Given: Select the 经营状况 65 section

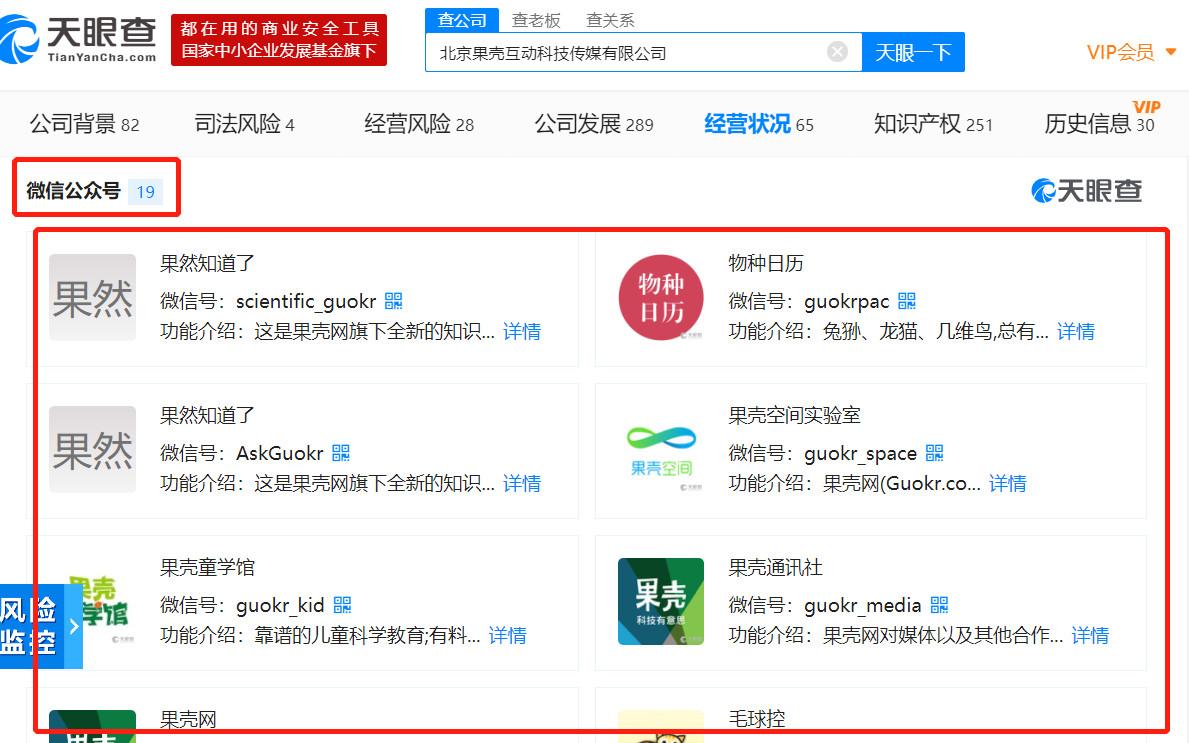Looking at the screenshot, I should pyautogui.click(x=758, y=124).
